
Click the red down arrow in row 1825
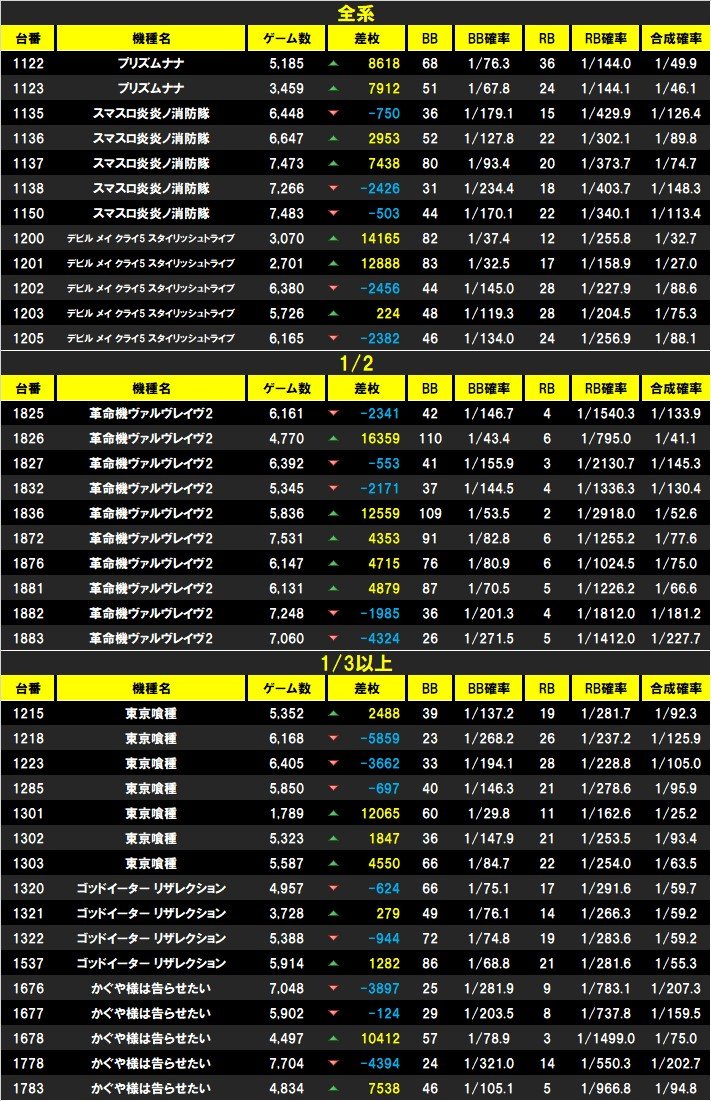333,414
